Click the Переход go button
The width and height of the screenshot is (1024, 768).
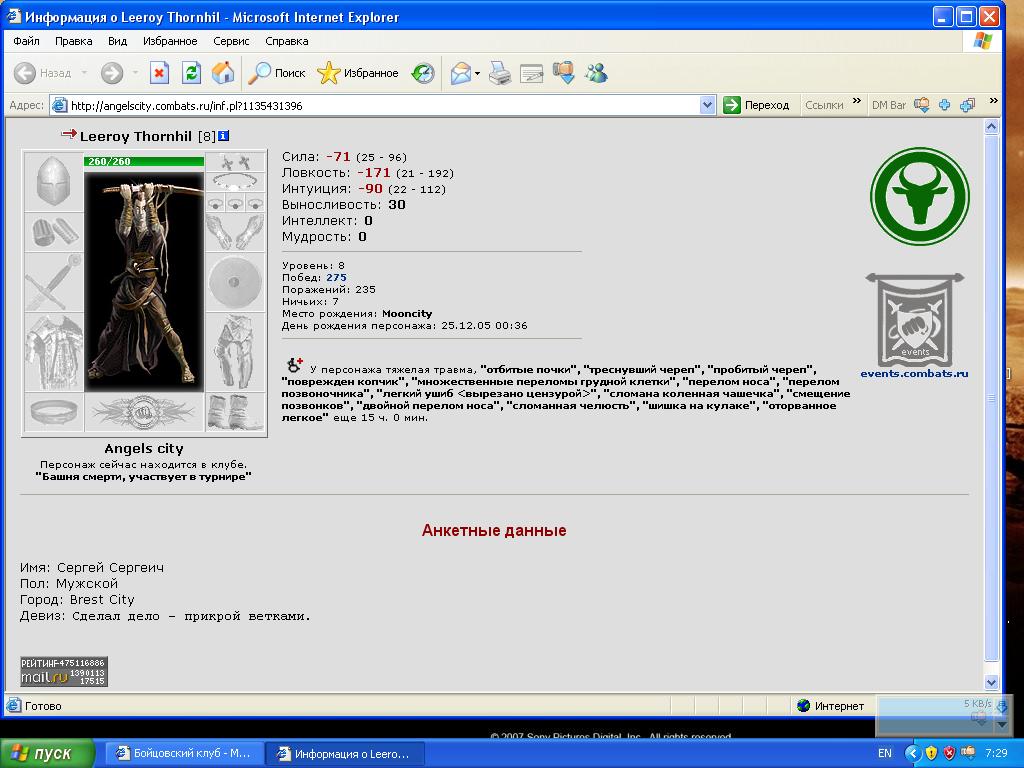click(757, 105)
